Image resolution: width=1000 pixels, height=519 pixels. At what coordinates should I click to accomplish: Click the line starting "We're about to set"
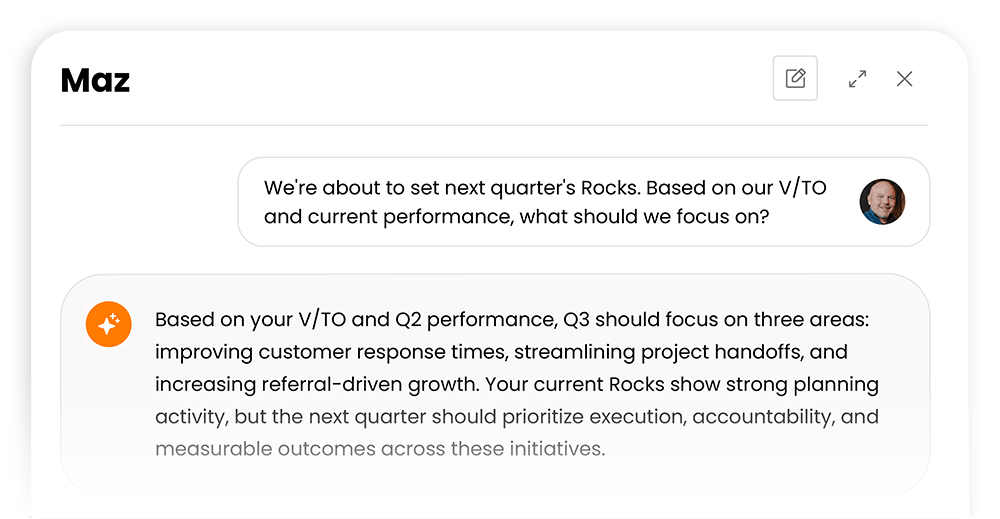(x=545, y=187)
